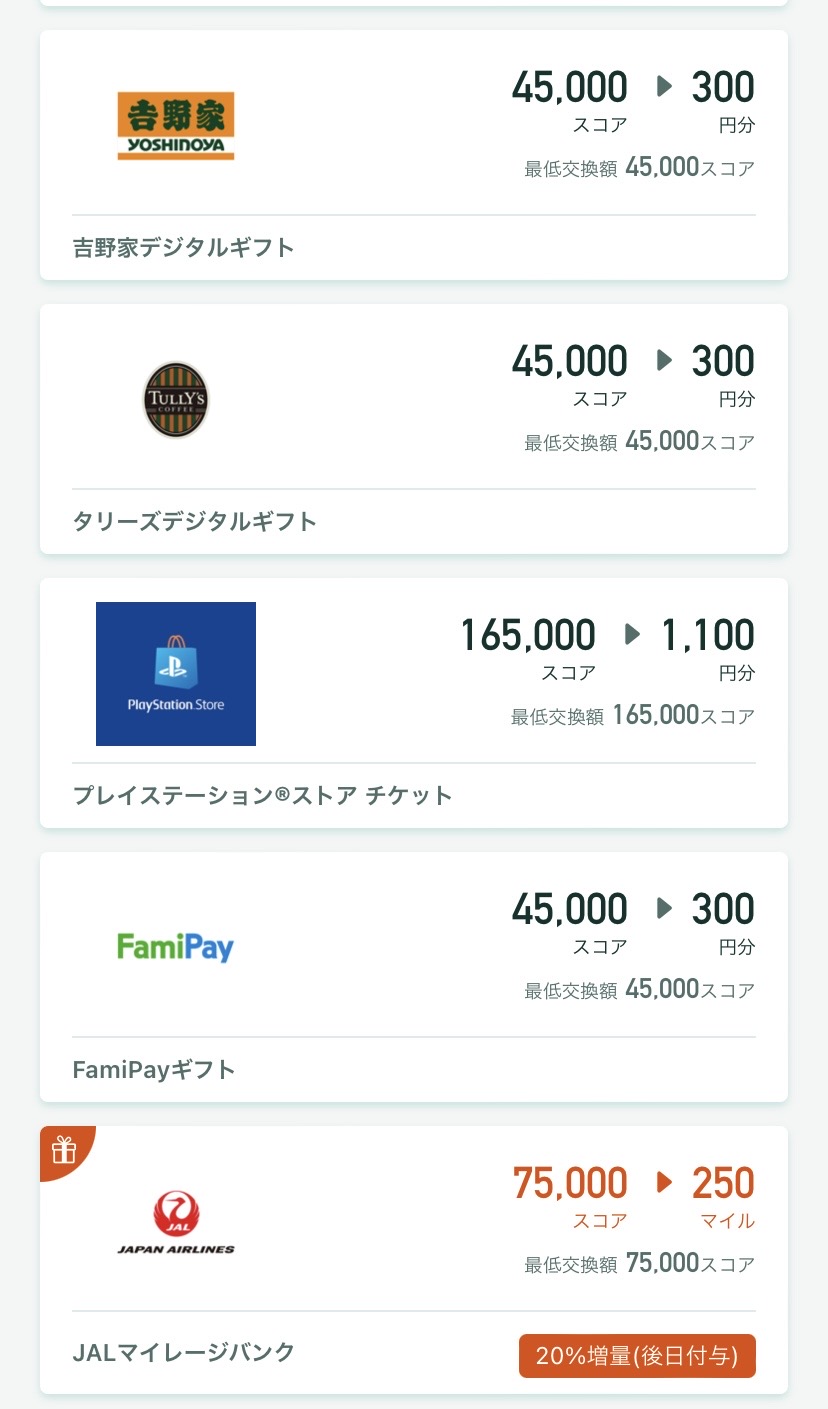Image resolution: width=828 pixels, height=1409 pixels.
Task: Tap PlayStation 165,000 to 1,100 arrow
Action: pyautogui.click(x=633, y=635)
